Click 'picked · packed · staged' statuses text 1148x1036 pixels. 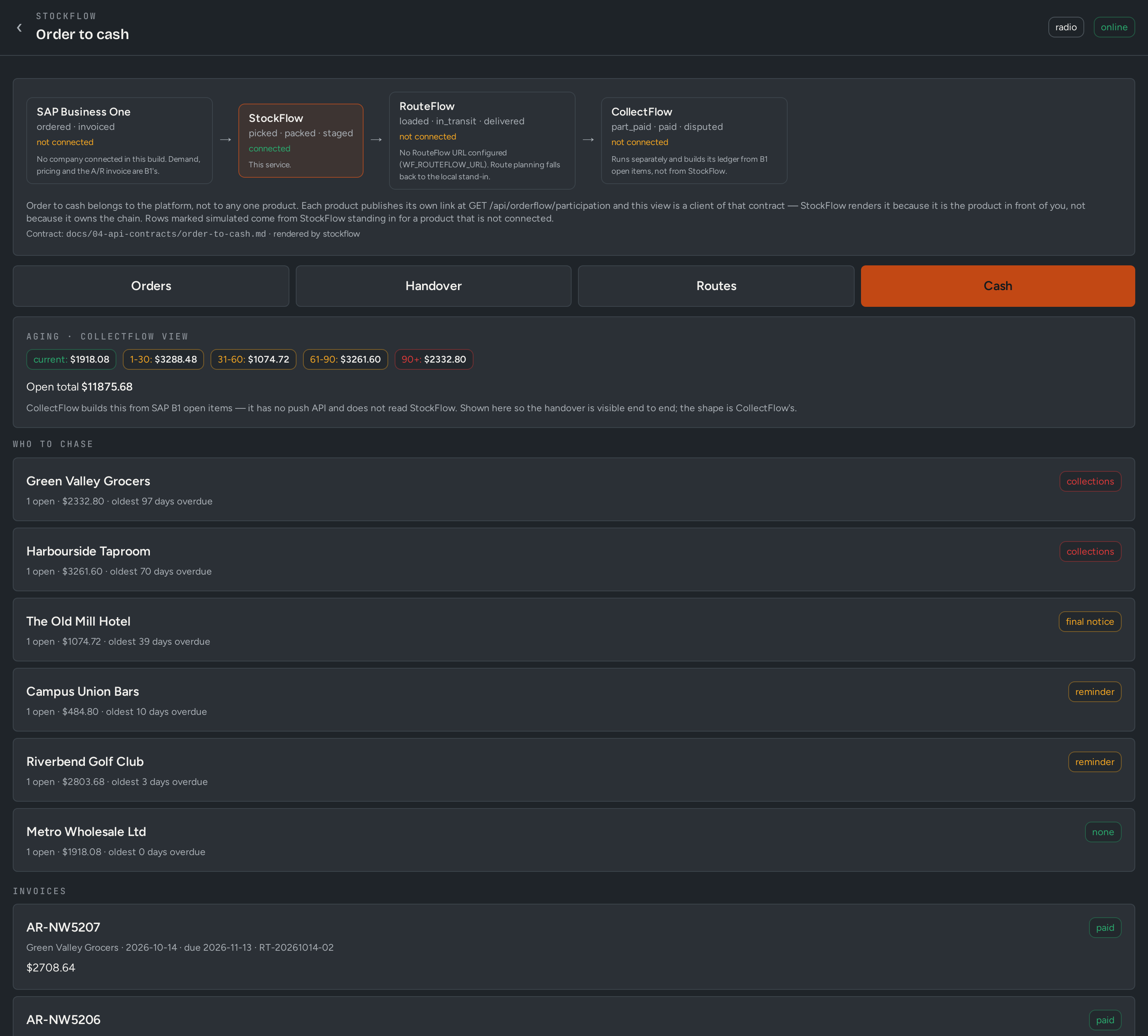[301, 133]
